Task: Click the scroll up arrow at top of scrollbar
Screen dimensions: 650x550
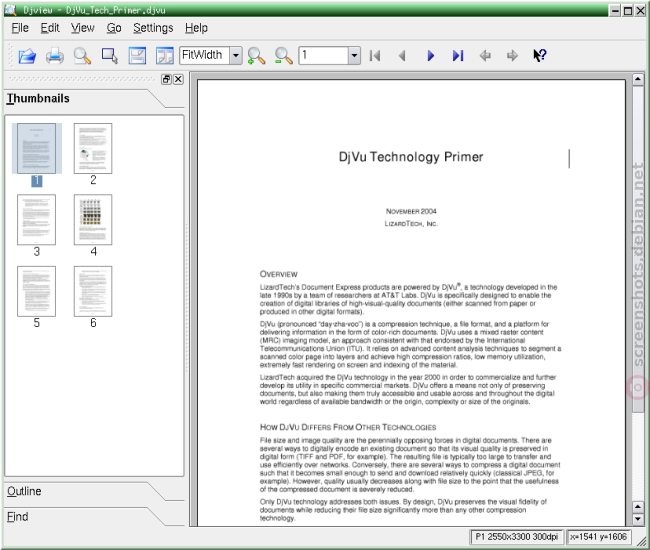Action: tap(638, 79)
